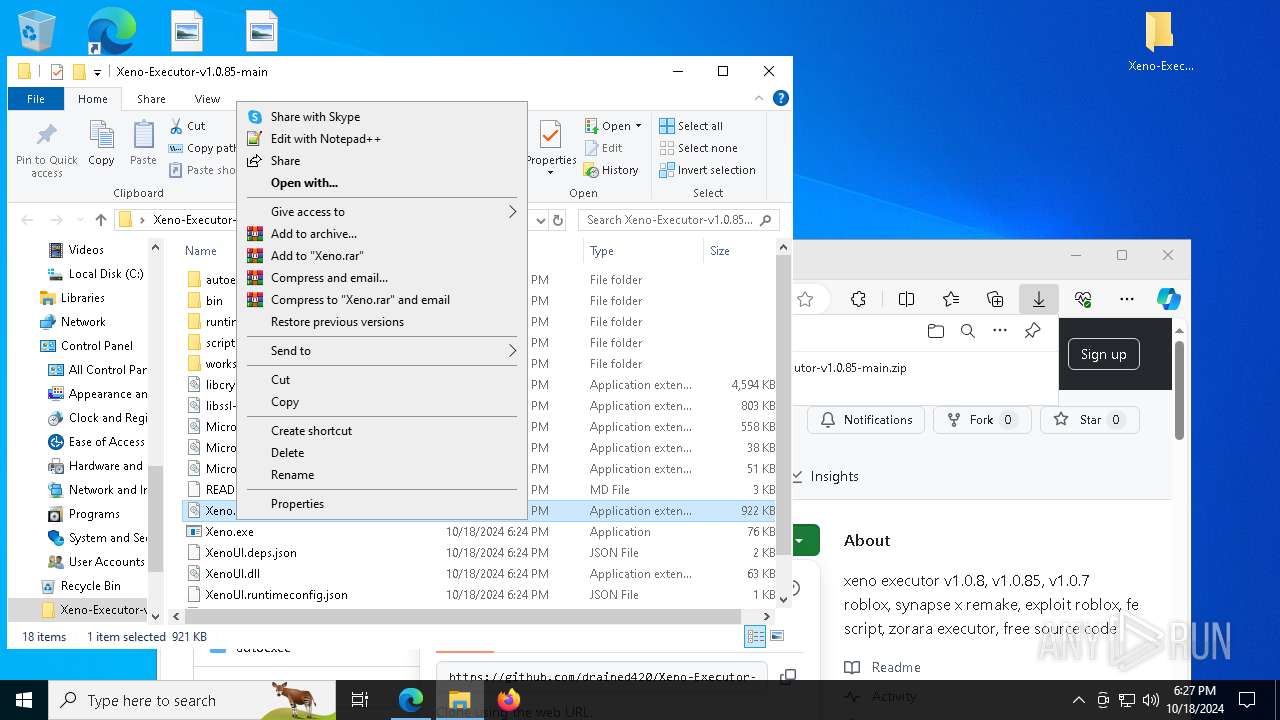Open downloads folder icon in Edge panel
Viewport: 1280px width, 720px height.
click(936, 331)
